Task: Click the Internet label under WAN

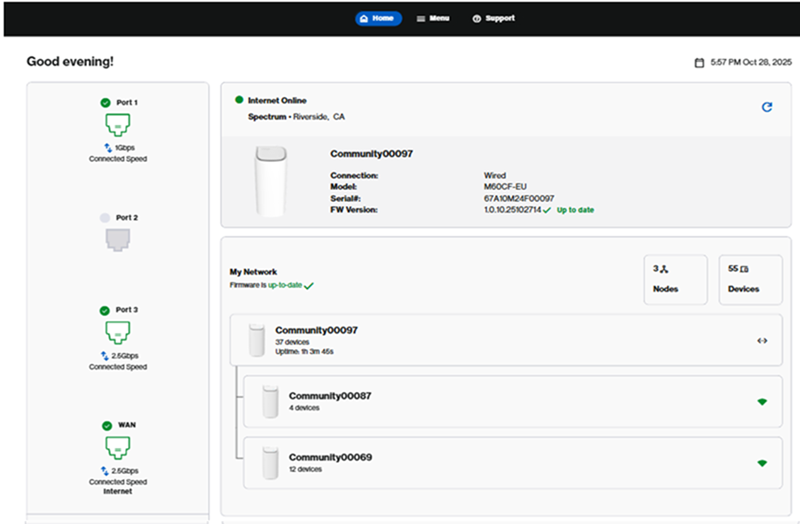Action: point(118,491)
